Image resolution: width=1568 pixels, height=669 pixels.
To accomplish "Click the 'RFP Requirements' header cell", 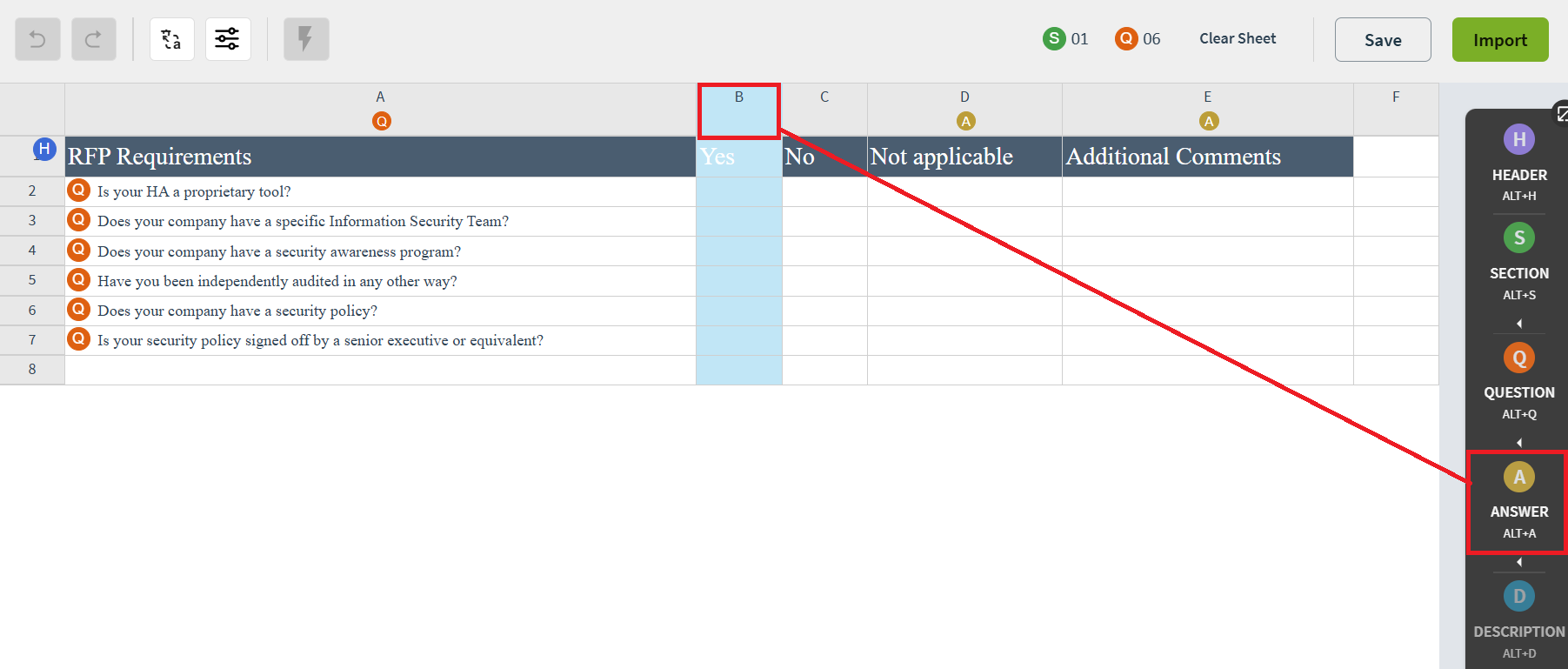I will point(380,157).
